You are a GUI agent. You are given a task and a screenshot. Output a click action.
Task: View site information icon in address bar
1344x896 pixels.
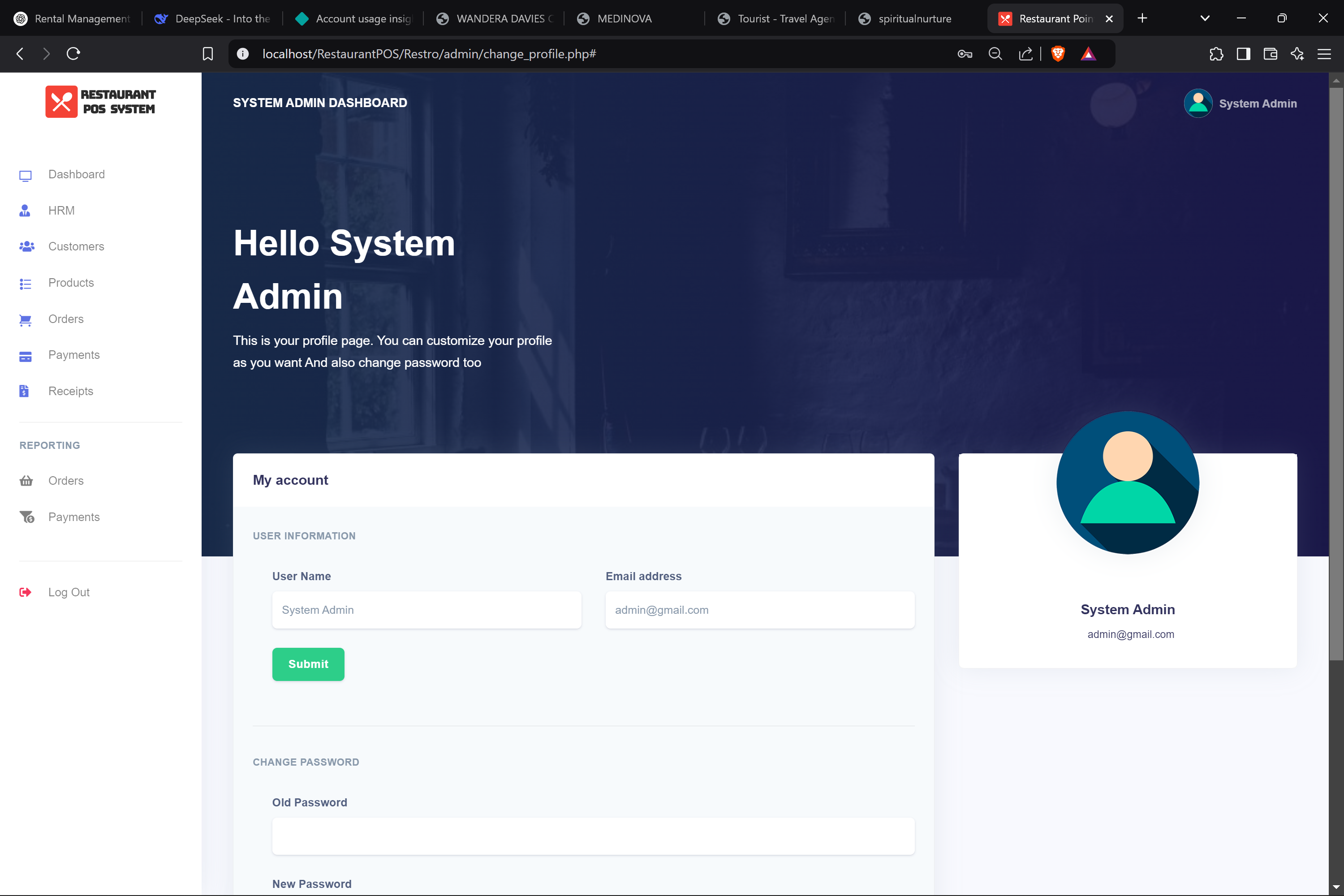[243, 54]
